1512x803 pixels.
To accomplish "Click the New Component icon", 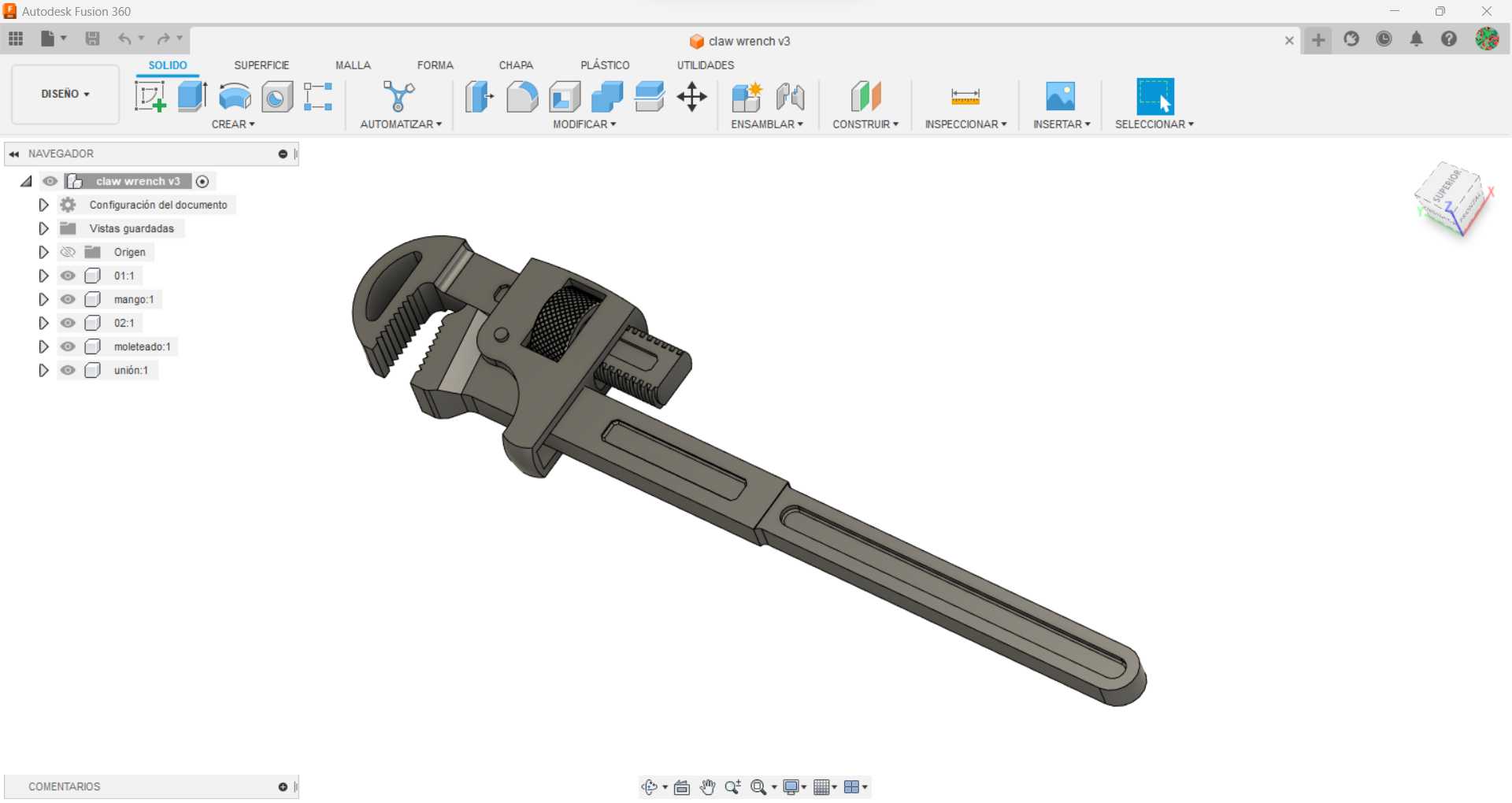I will point(747,97).
